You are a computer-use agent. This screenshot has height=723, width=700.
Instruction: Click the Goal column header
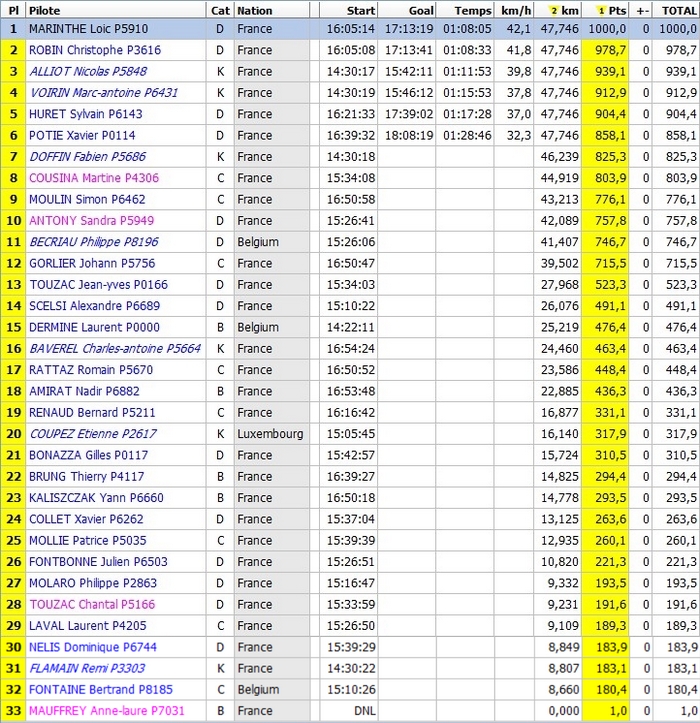click(x=420, y=10)
